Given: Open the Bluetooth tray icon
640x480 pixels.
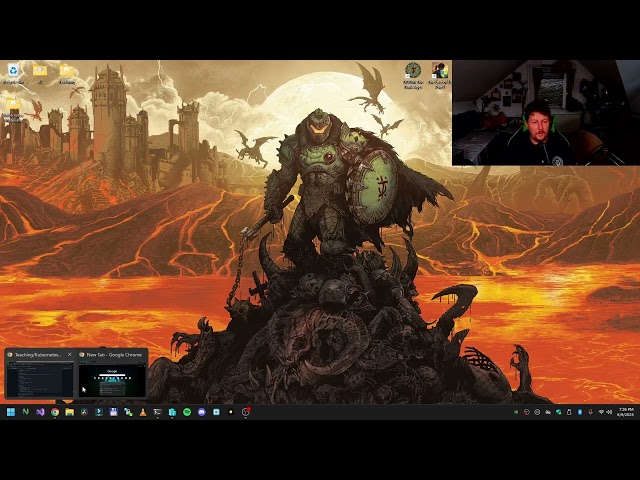Looking at the screenshot, I should (x=580, y=412).
